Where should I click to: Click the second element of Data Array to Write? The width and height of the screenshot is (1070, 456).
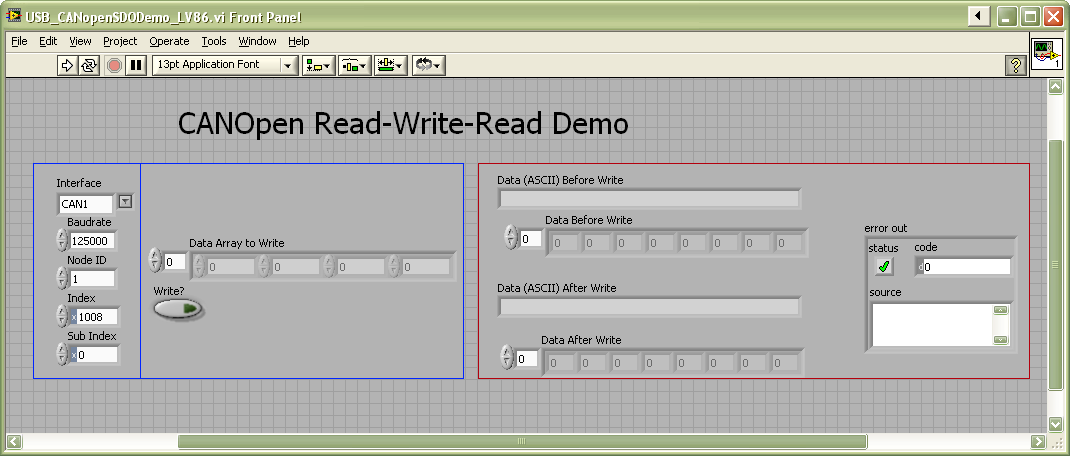coord(295,267)
